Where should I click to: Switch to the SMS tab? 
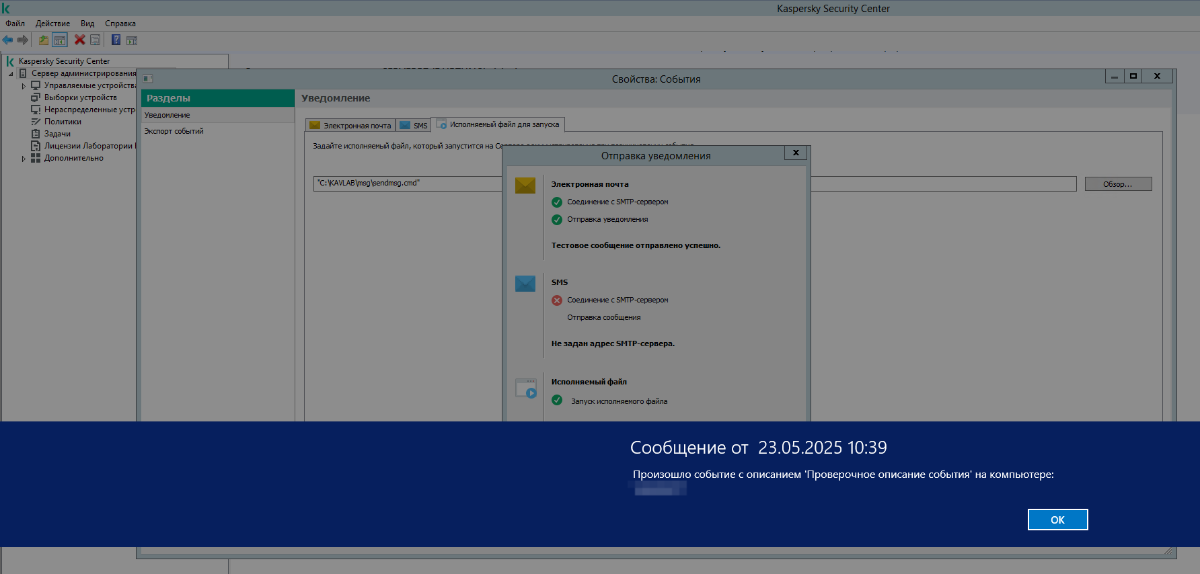[413, 125]
